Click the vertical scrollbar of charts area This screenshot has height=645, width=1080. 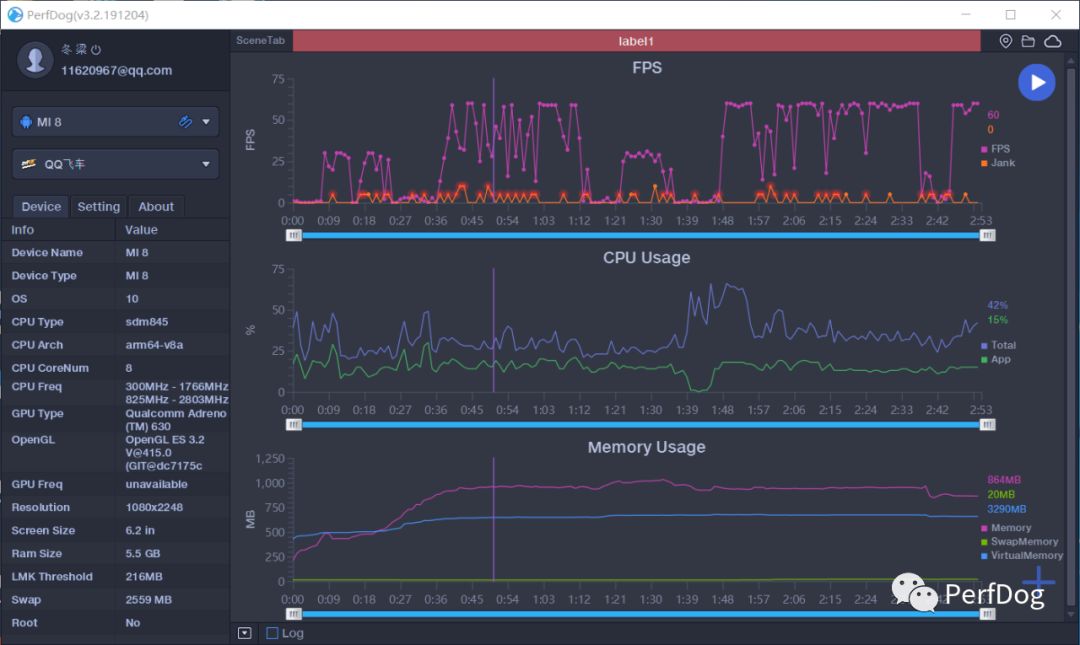coord(1070,338)
